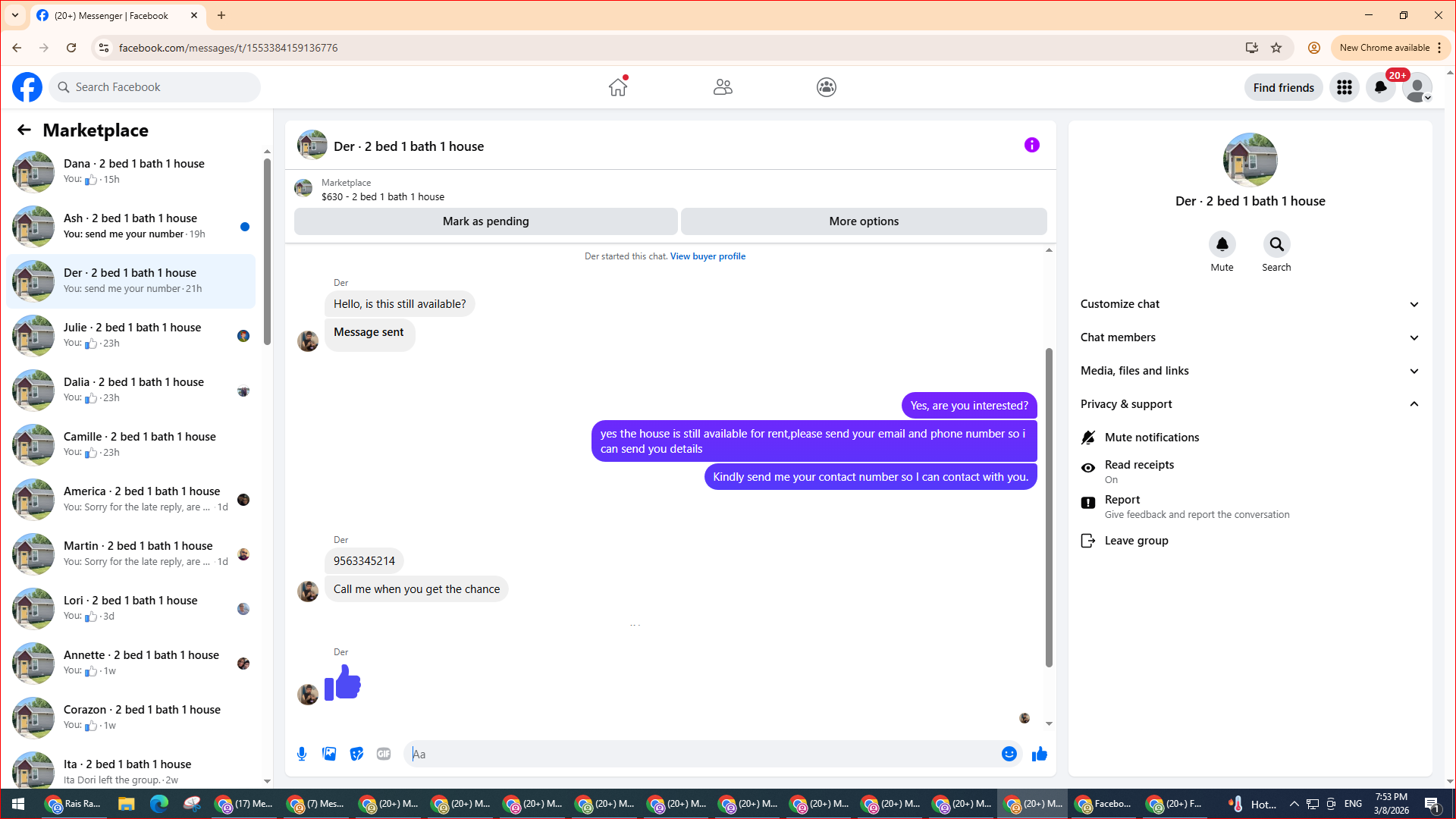Click the message text input field
This screenshot has height=819, width=1456.
[x=705, y=754]
